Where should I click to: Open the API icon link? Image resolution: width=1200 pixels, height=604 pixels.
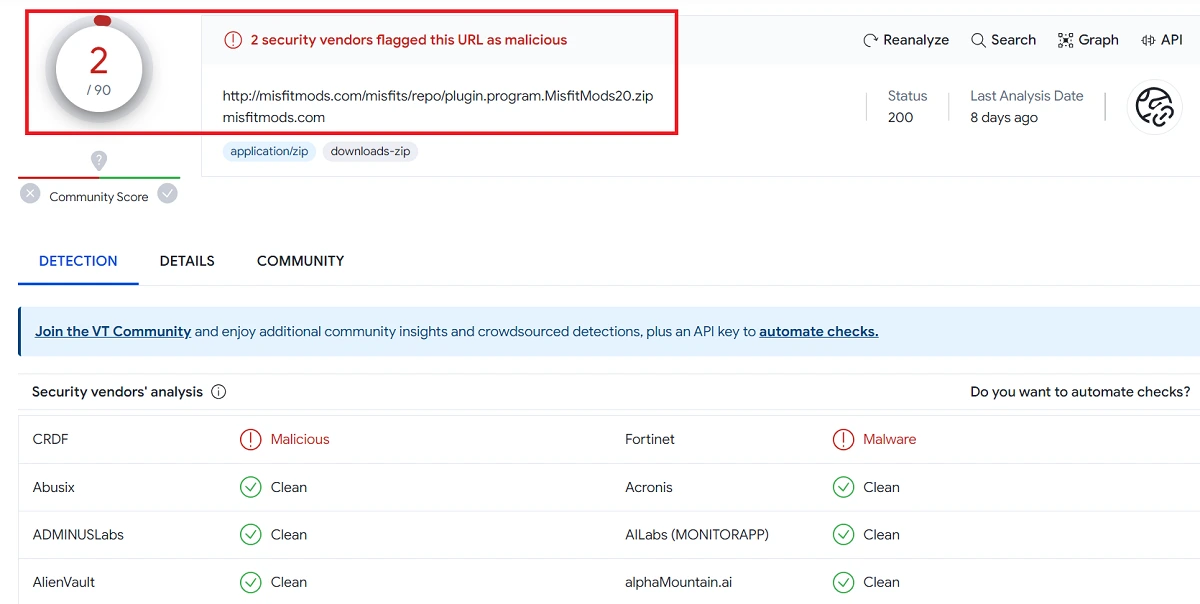coord(1148,40)
